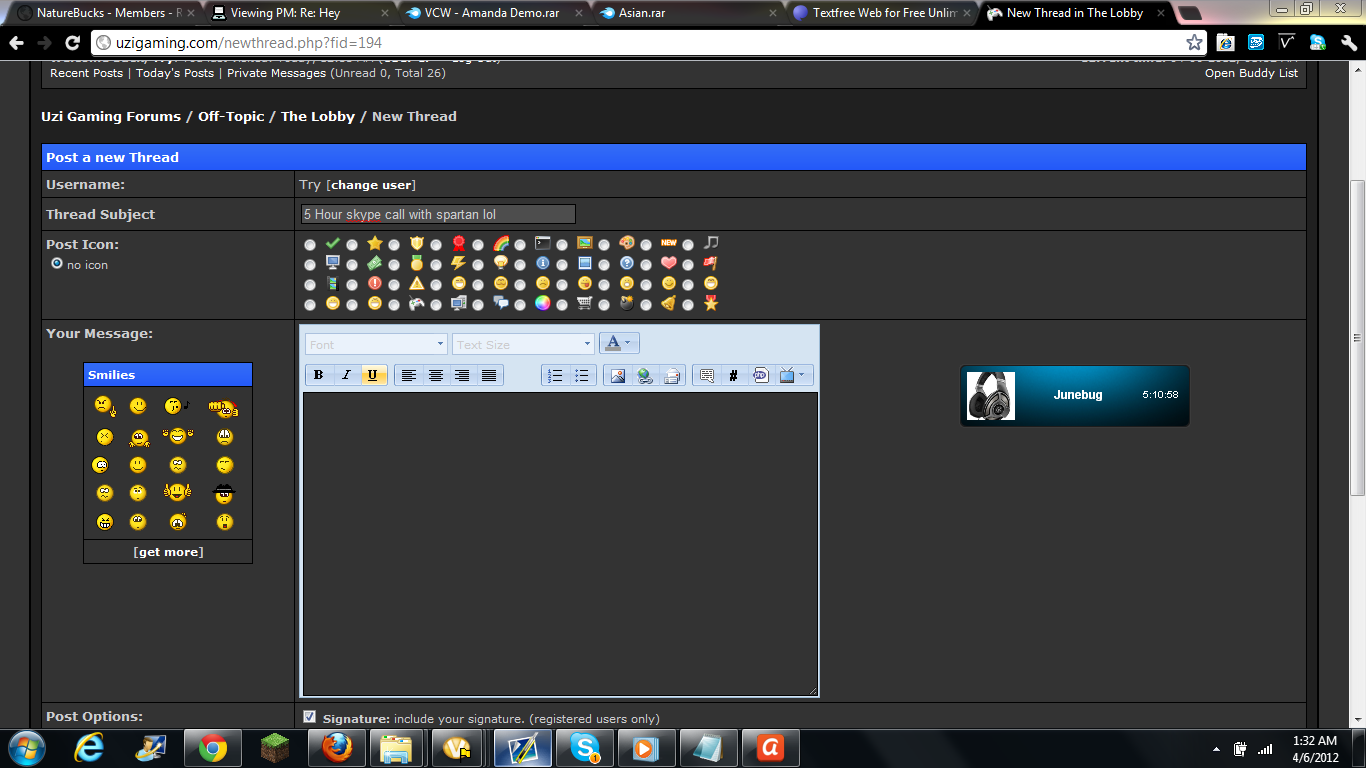Open the Recent Posts link
This screenshot has width=1366, height=768.
coord(87,73)
